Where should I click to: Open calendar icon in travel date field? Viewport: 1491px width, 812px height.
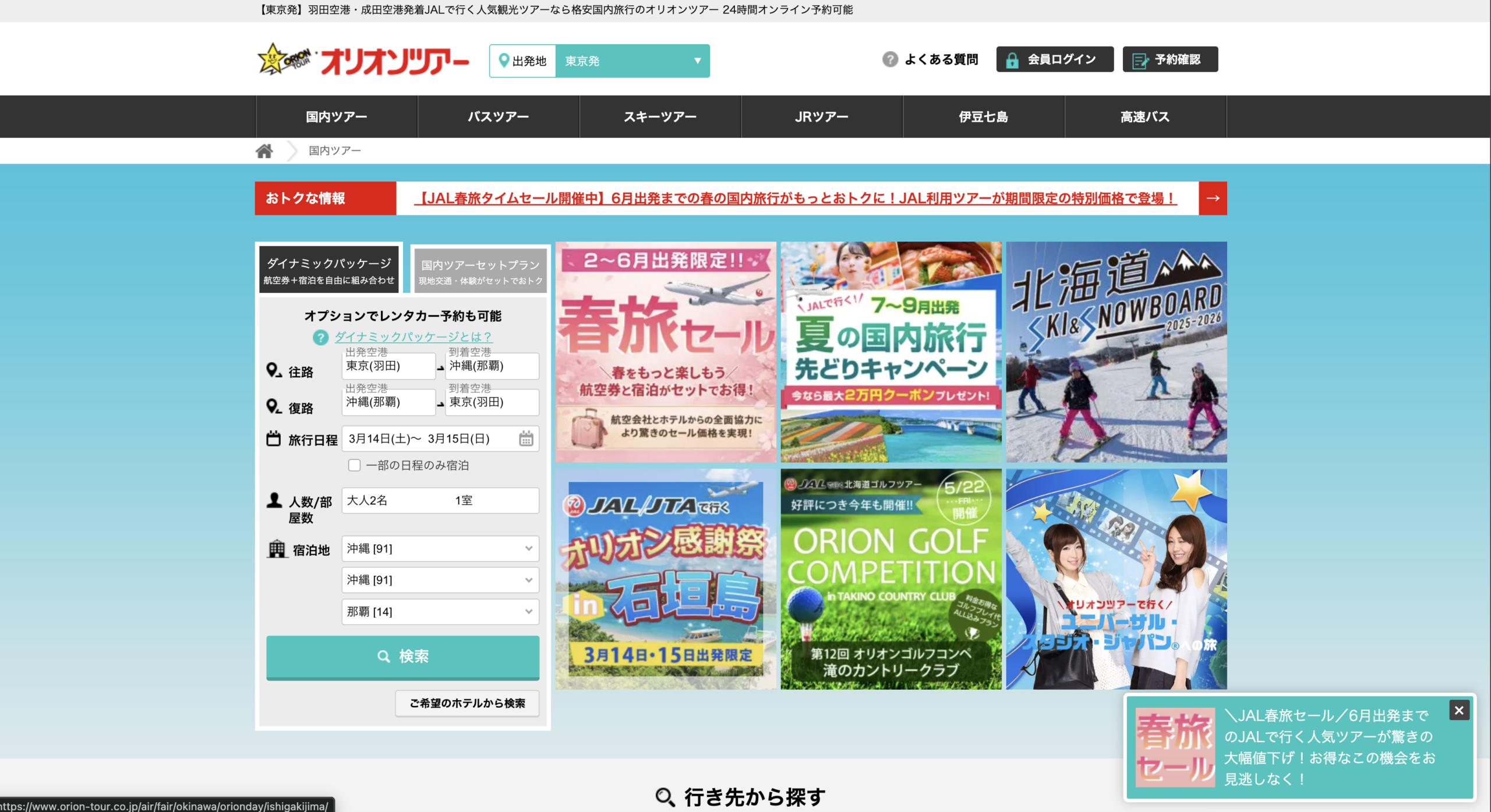click(525, 438)
